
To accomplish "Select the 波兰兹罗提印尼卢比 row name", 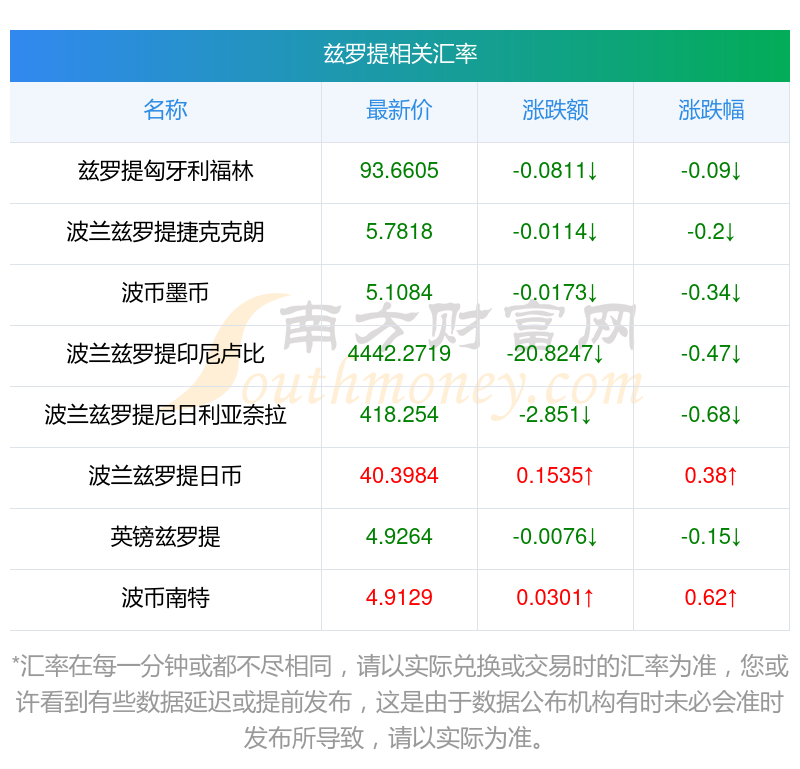I will pyautogui.click(x=165, y=354).
